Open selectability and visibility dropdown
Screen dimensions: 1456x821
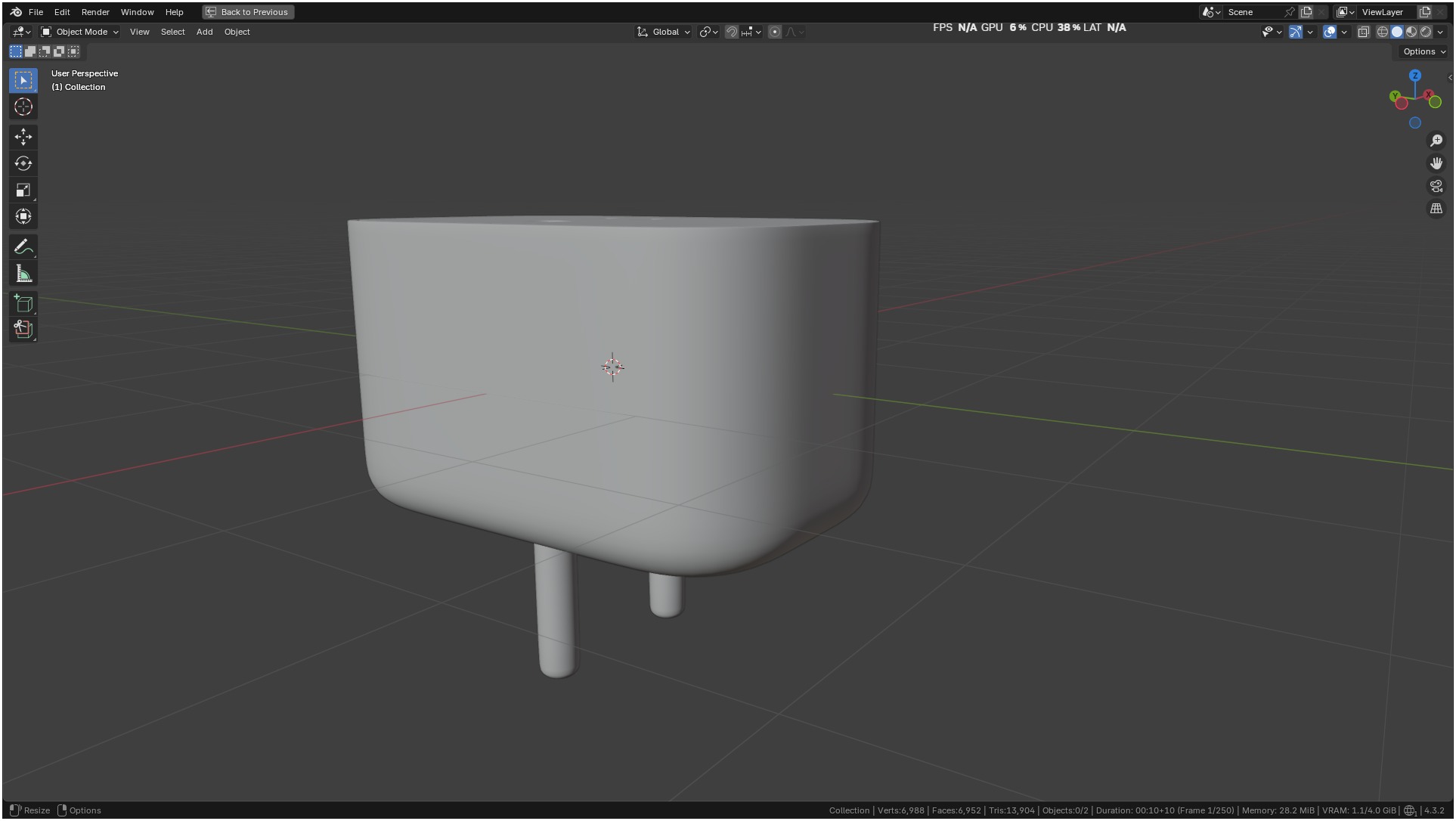click(x=1272, y=32)
